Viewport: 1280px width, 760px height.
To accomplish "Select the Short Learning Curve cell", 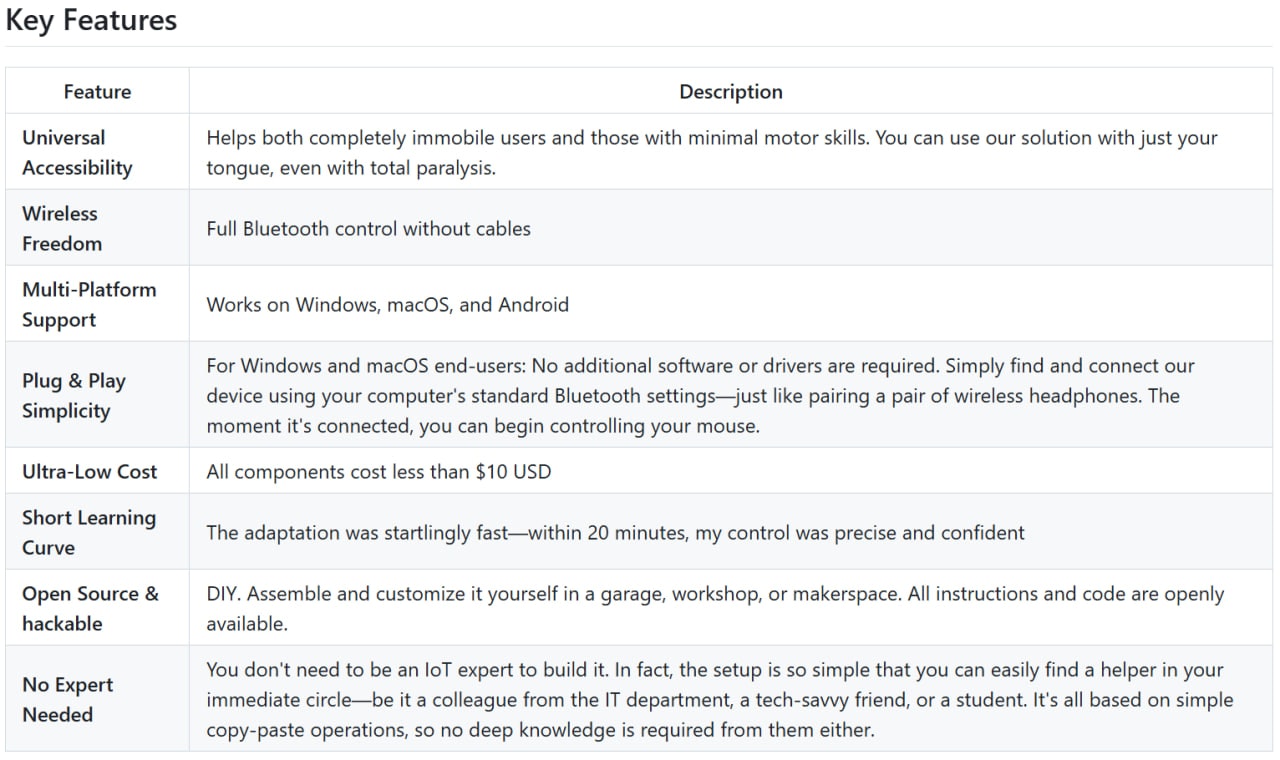I will (x=89, y=532).
